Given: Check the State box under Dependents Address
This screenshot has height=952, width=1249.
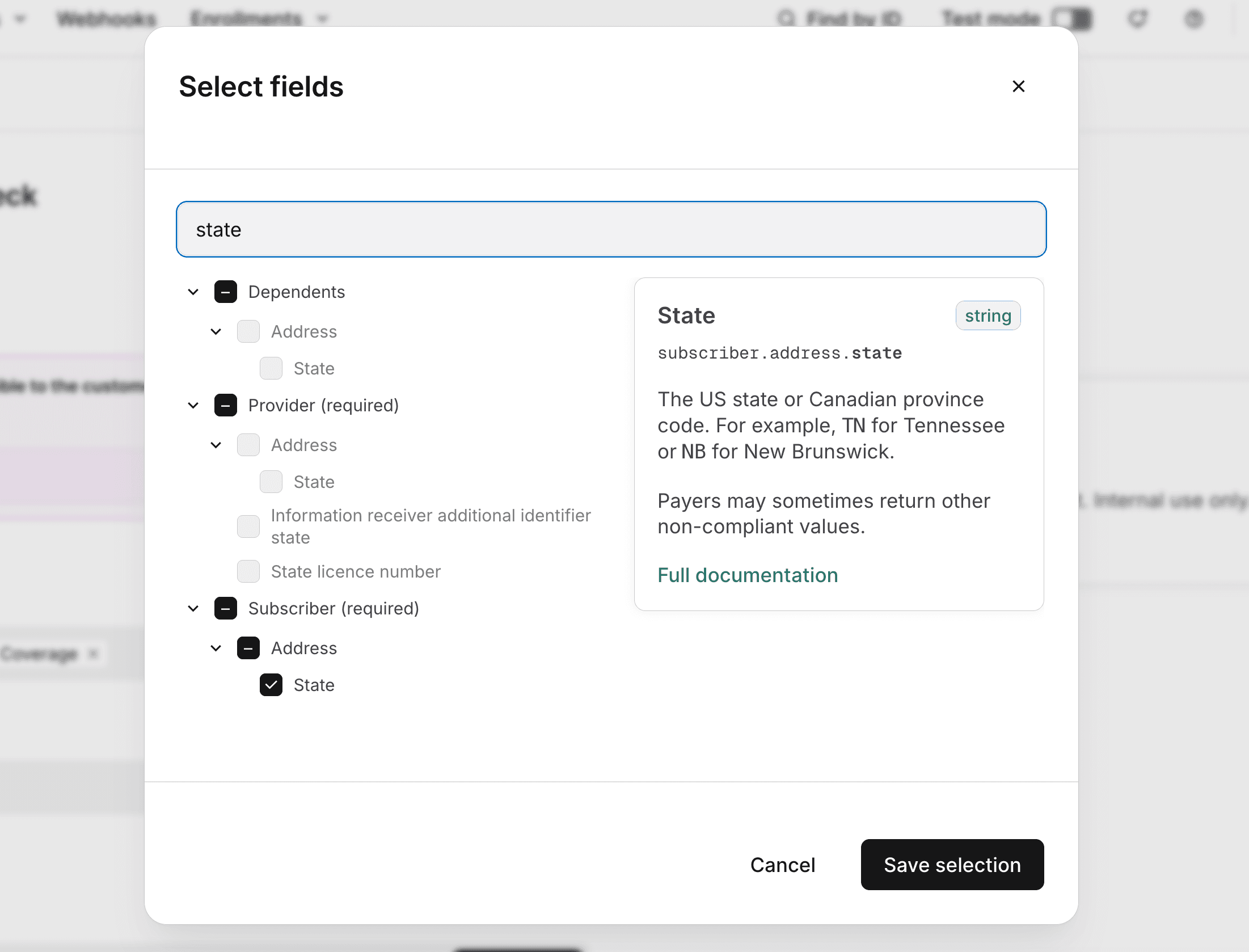Looking at the screenshot, I should (x=271, y=369).
